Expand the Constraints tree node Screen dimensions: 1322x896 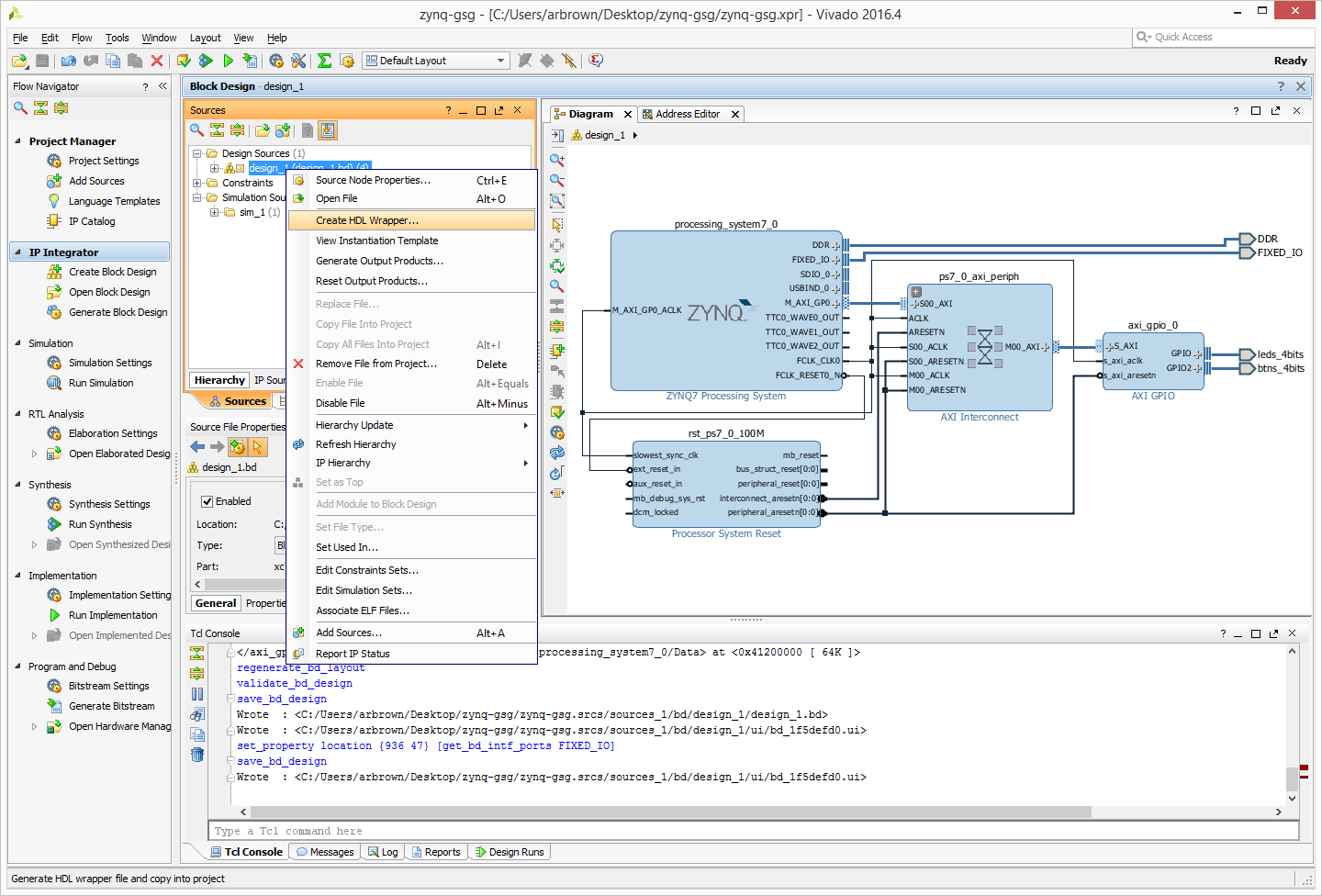(x=197, y=183)
